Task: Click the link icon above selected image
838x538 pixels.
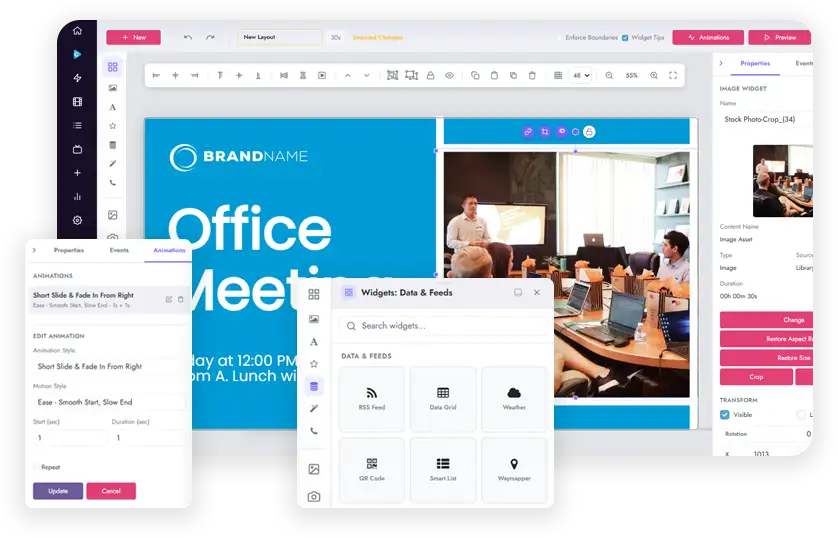Action: (x=528, y=132)
